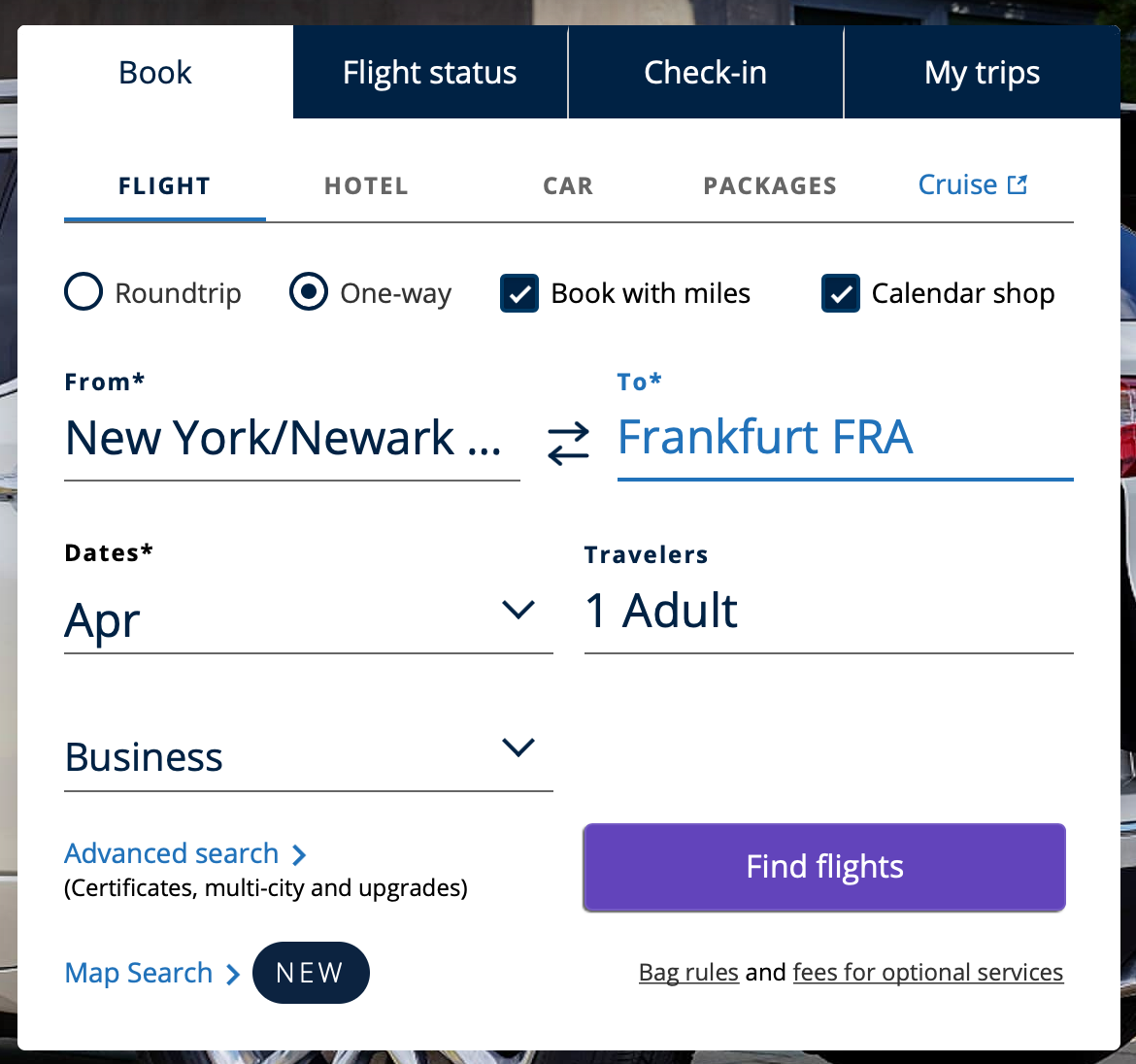Viewport: 1136px width, 1064px height.
Task: Select the PACKAGES tab
Action: tap(770, 185)
